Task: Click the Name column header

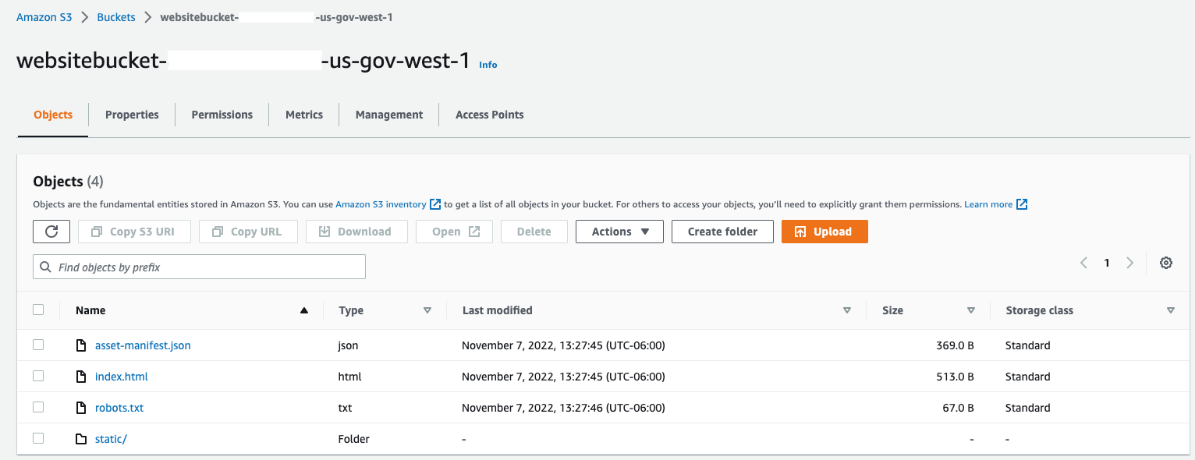Action: pyautogui.click(x=91, y=311)
